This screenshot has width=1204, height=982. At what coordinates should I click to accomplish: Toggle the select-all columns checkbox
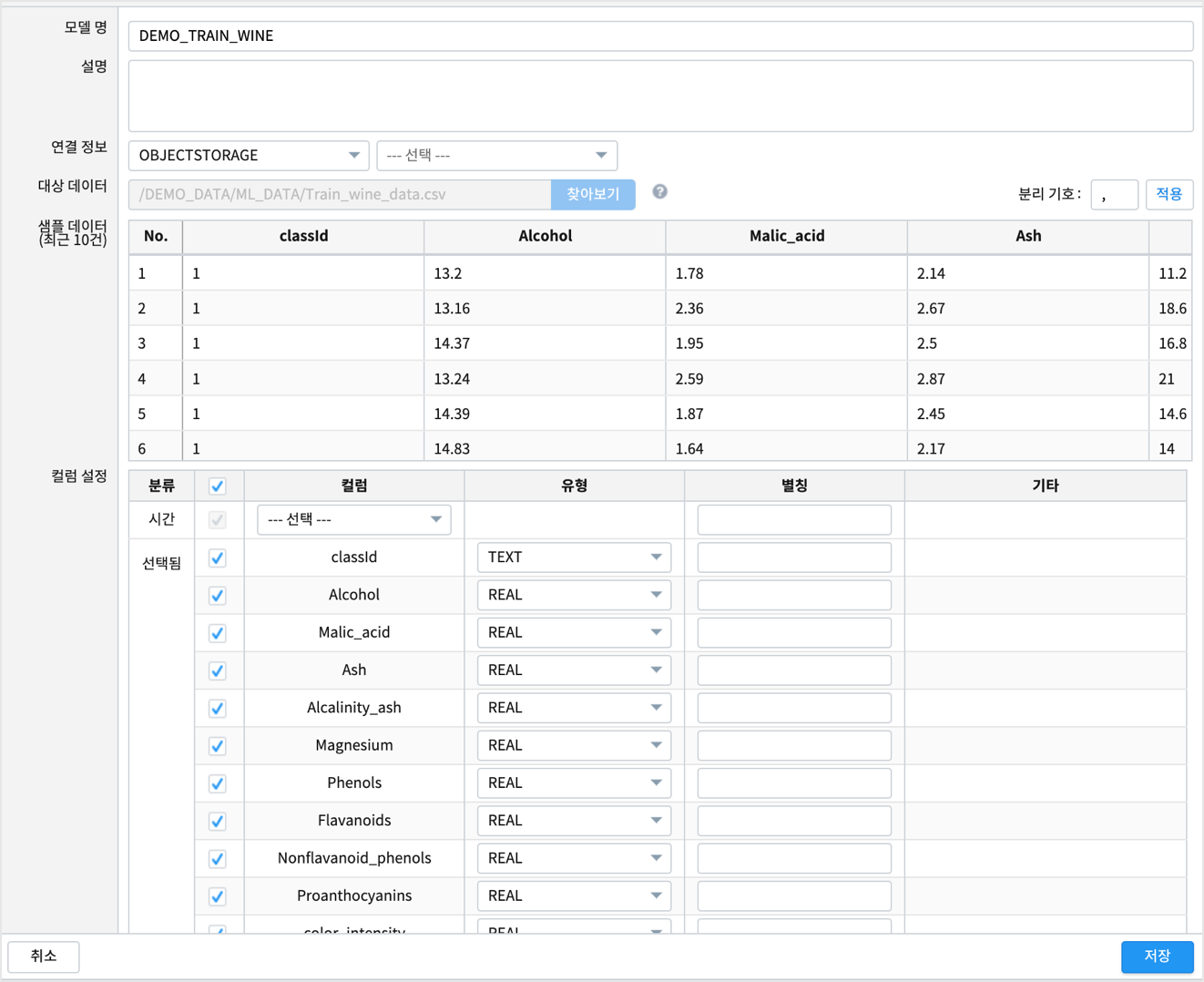pyautogui.click(x=218, y=486)
